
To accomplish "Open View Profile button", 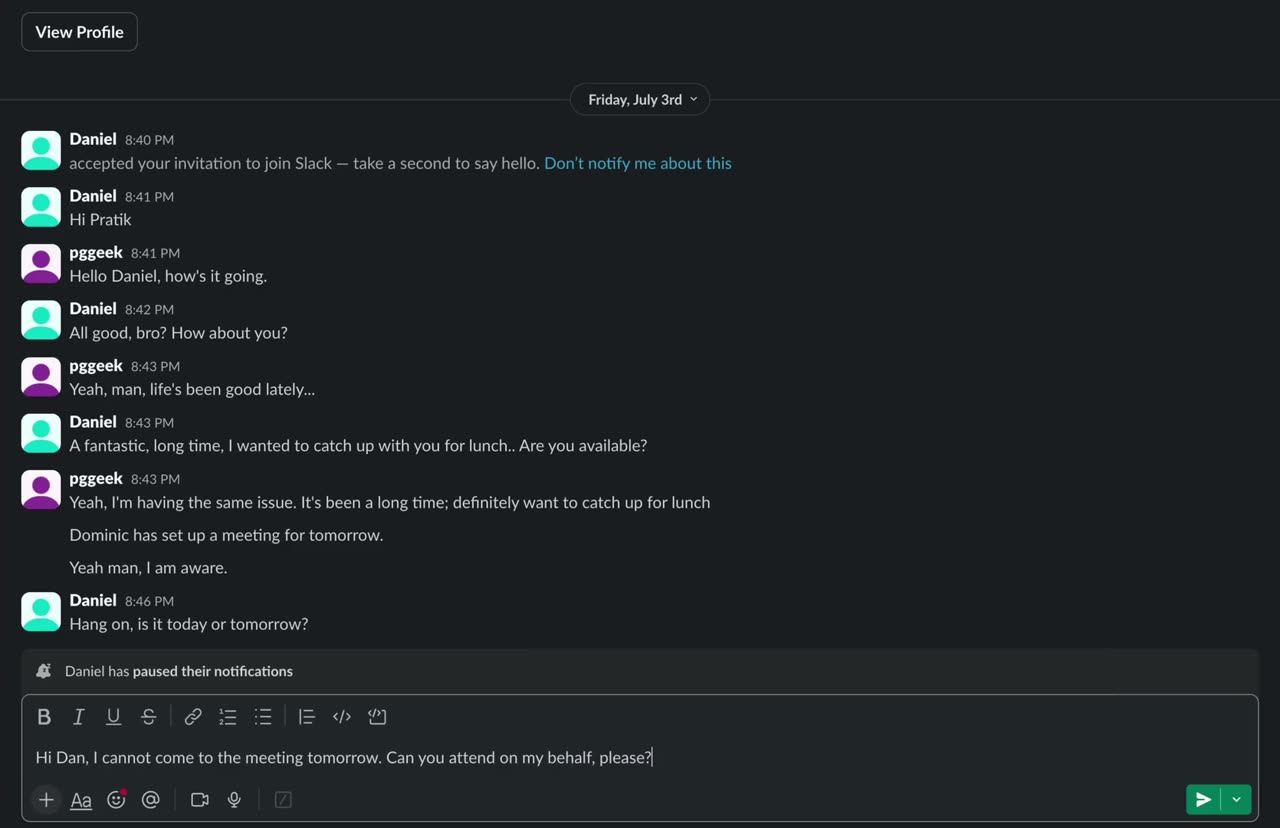I will pos(79,32).
